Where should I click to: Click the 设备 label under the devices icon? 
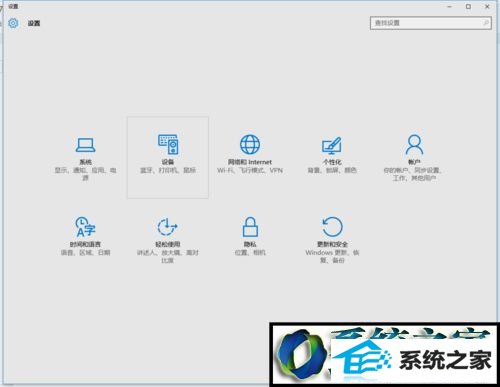168,162
